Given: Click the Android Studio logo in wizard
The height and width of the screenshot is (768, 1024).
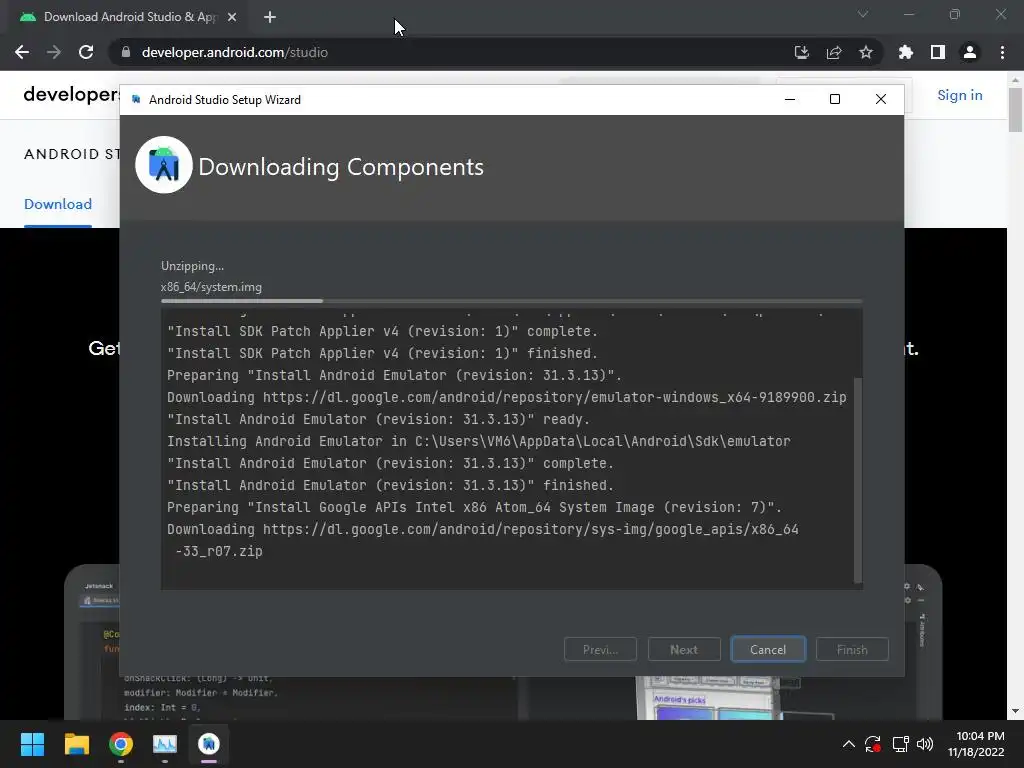Looking at the screenshot, I should [x=164, y=165].
